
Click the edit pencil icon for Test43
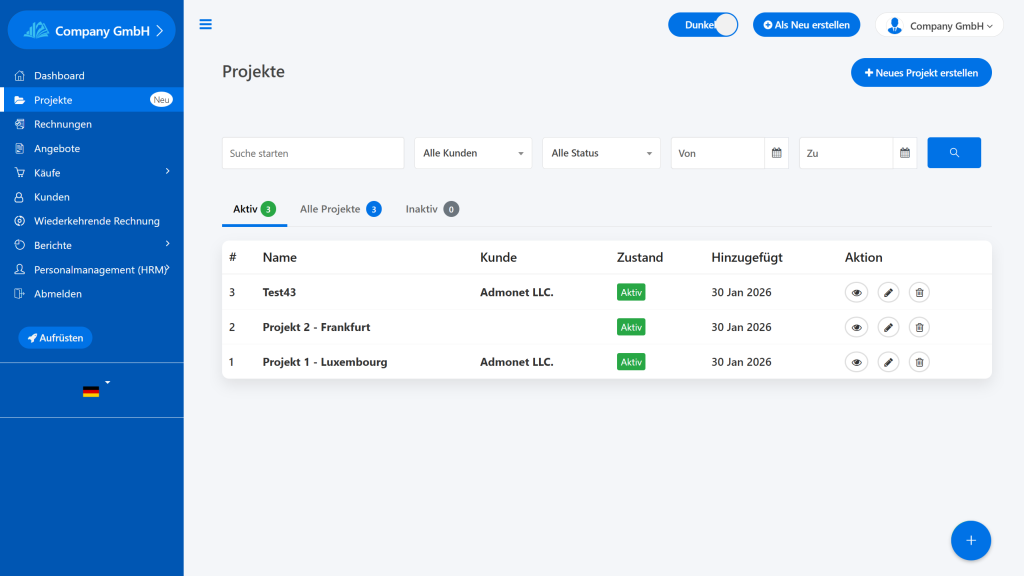pos(888,292)
